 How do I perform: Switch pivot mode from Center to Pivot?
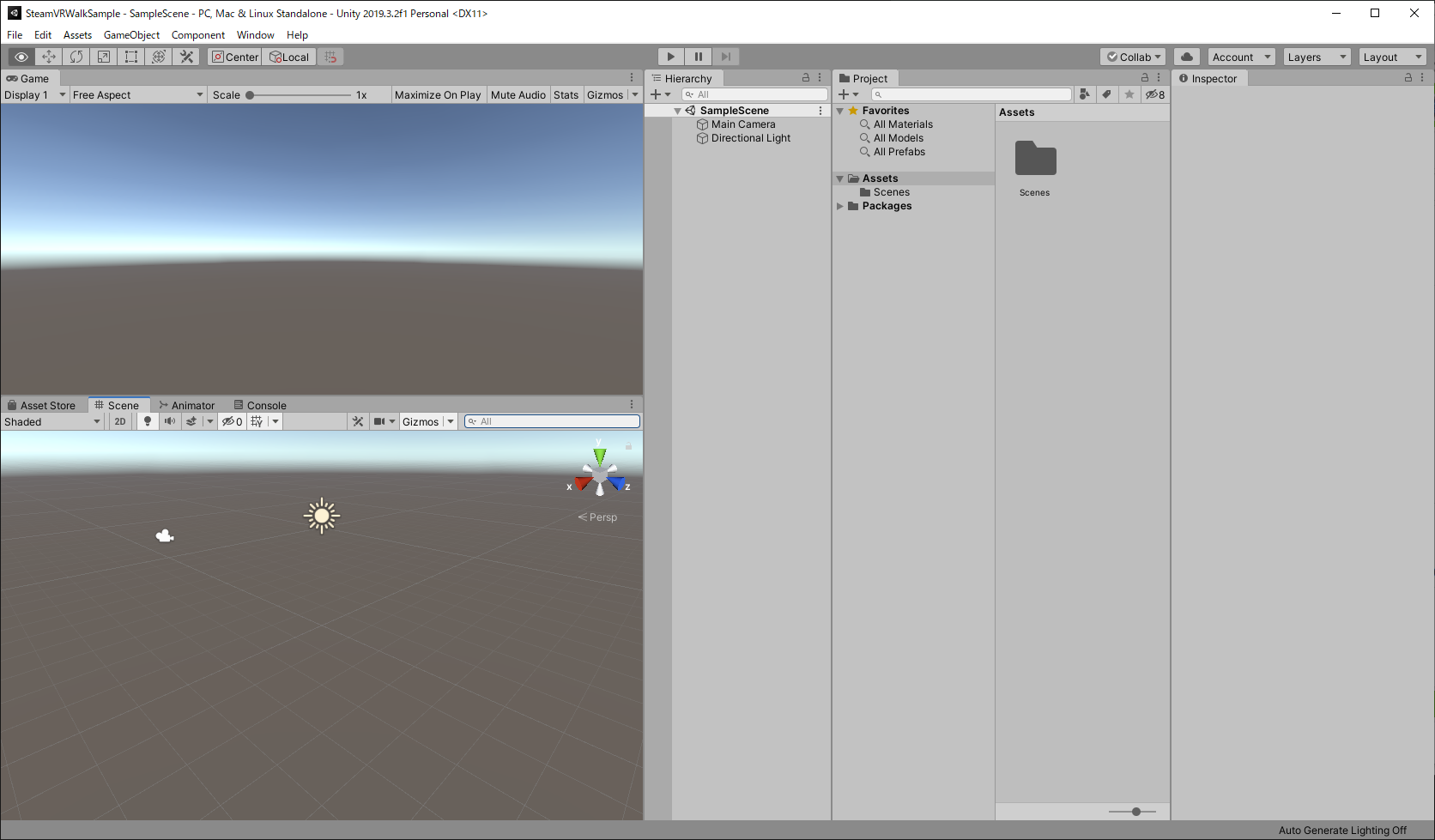point(233,57)
